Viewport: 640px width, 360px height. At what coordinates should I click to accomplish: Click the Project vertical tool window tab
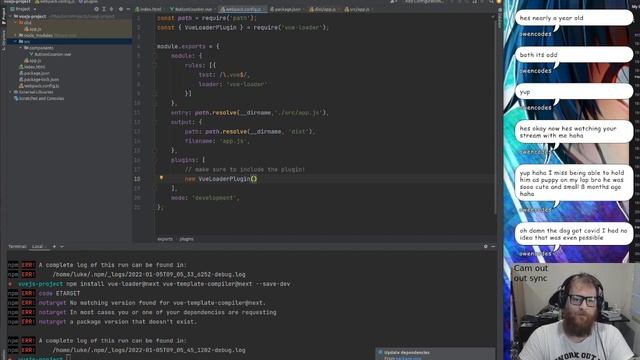pos(3,16)
